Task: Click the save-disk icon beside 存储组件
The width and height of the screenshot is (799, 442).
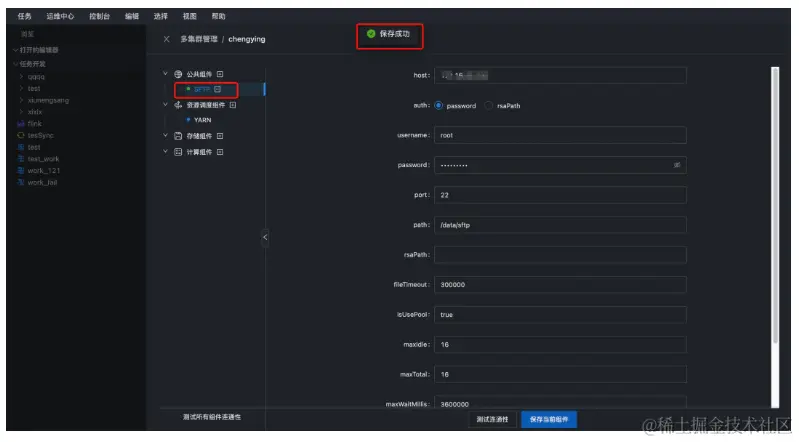Action: pyautogui.click(x=178, y=136)
